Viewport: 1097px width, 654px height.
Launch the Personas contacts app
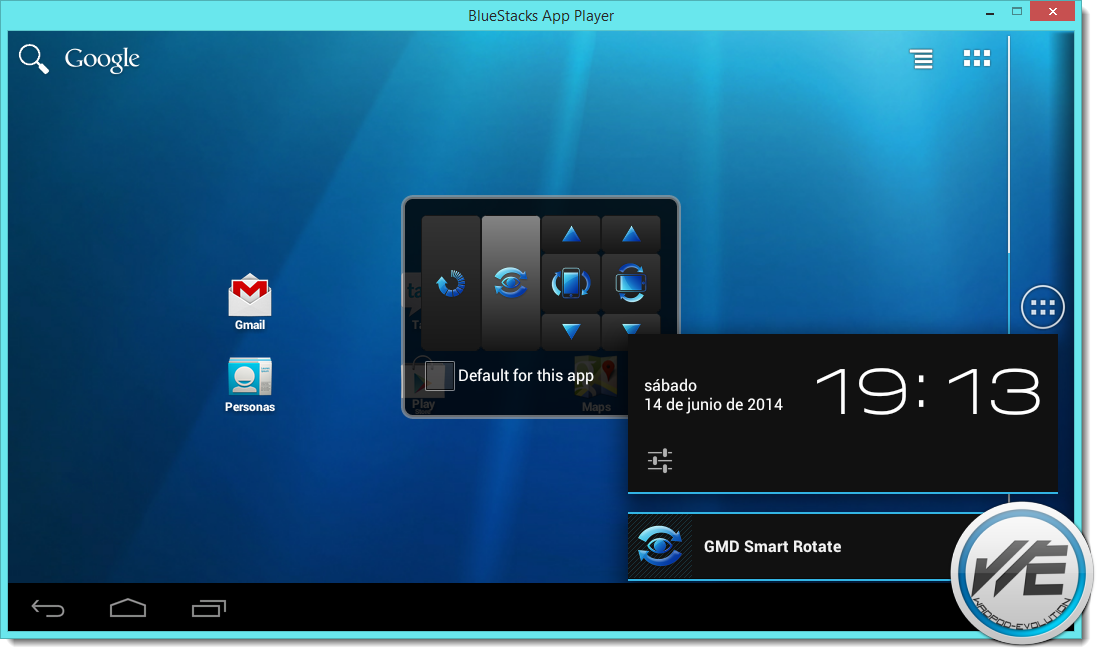[250, 385]
